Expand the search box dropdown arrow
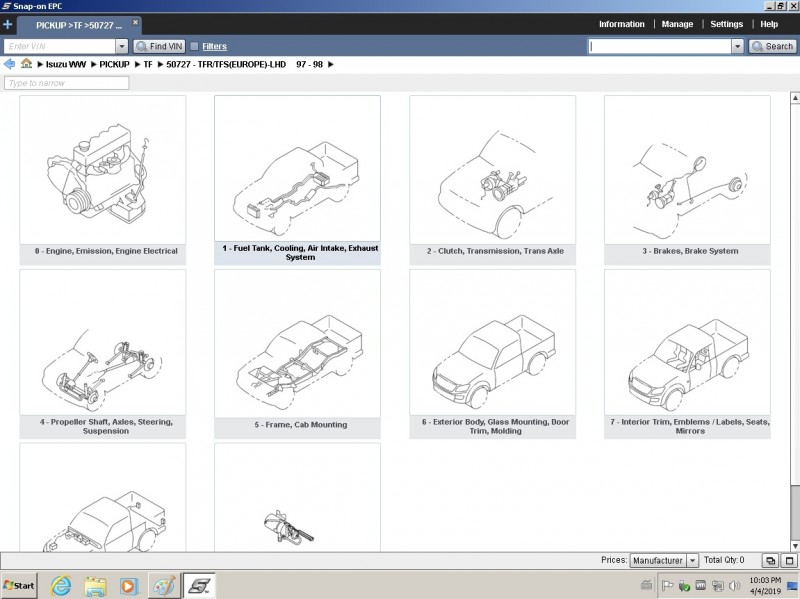 point(738,46)
